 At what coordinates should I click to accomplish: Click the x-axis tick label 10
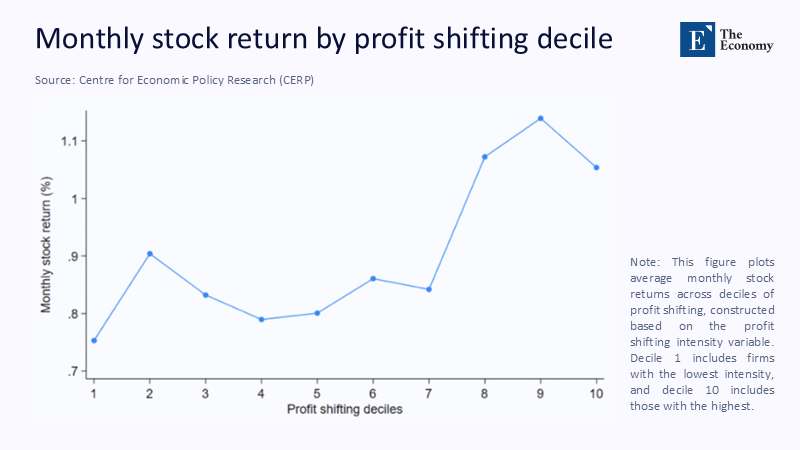(x=597, y=392)
